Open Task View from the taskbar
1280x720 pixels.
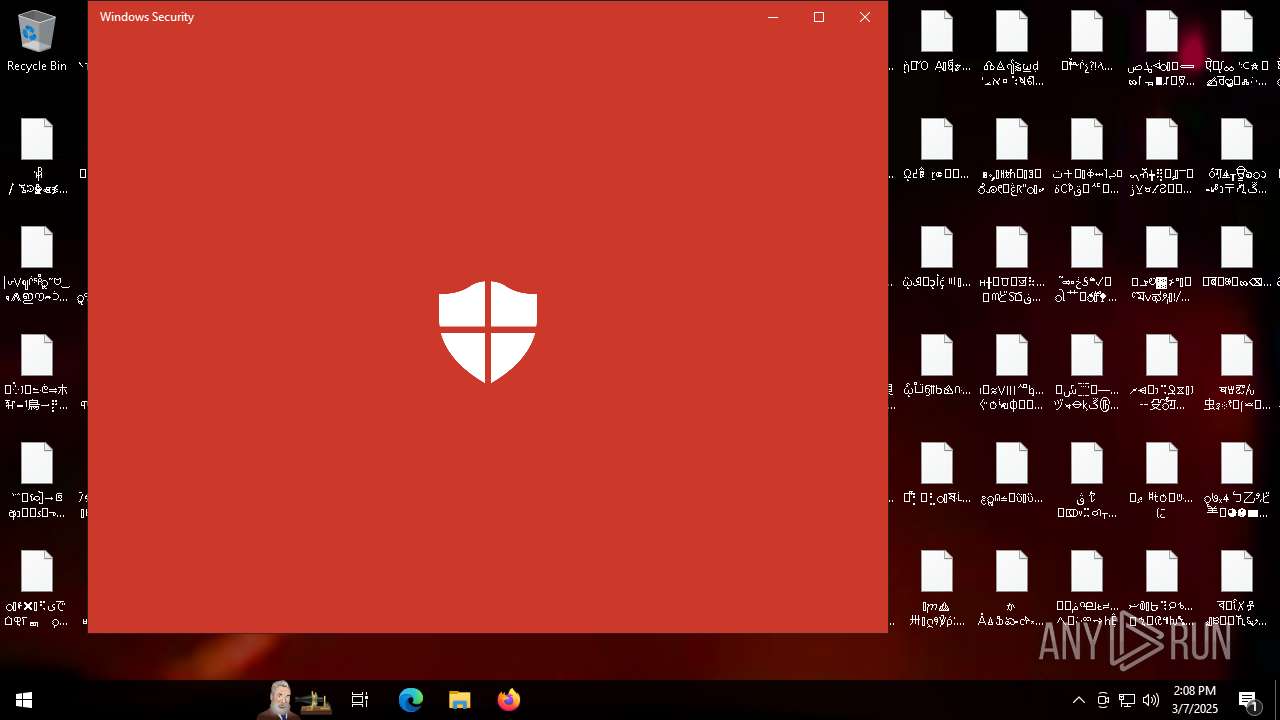tap(360, 700)
